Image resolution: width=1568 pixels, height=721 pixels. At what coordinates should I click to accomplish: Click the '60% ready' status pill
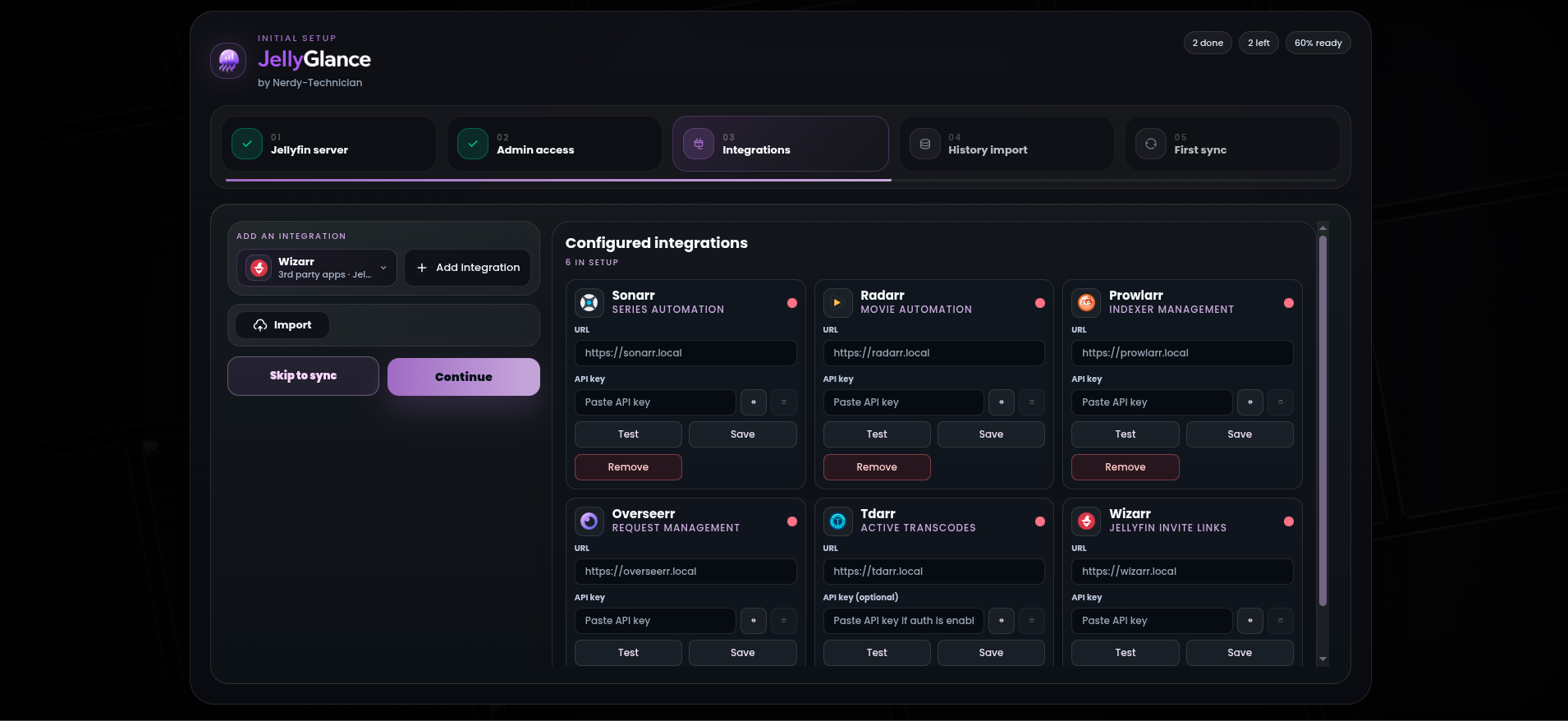pos(1318,43)
